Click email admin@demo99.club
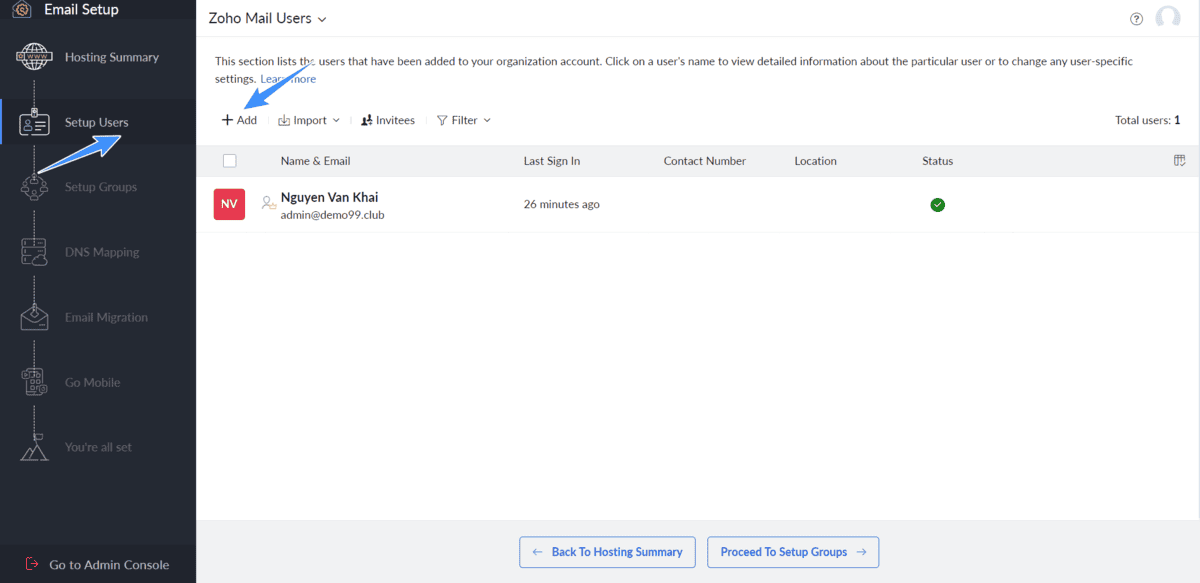This screenshot has width=1200, height=583. [332, 215]
